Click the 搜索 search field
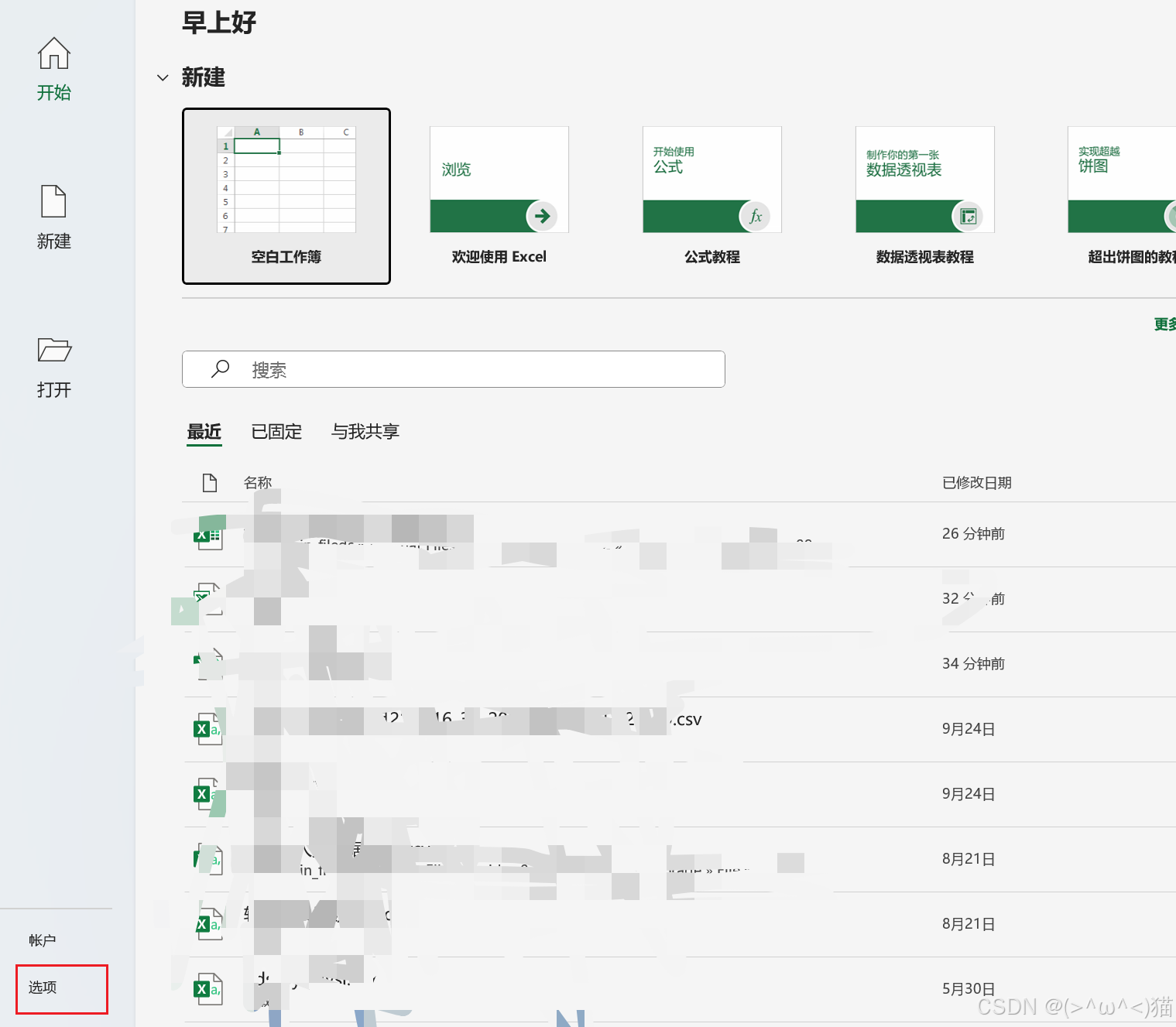 point(454,369)
